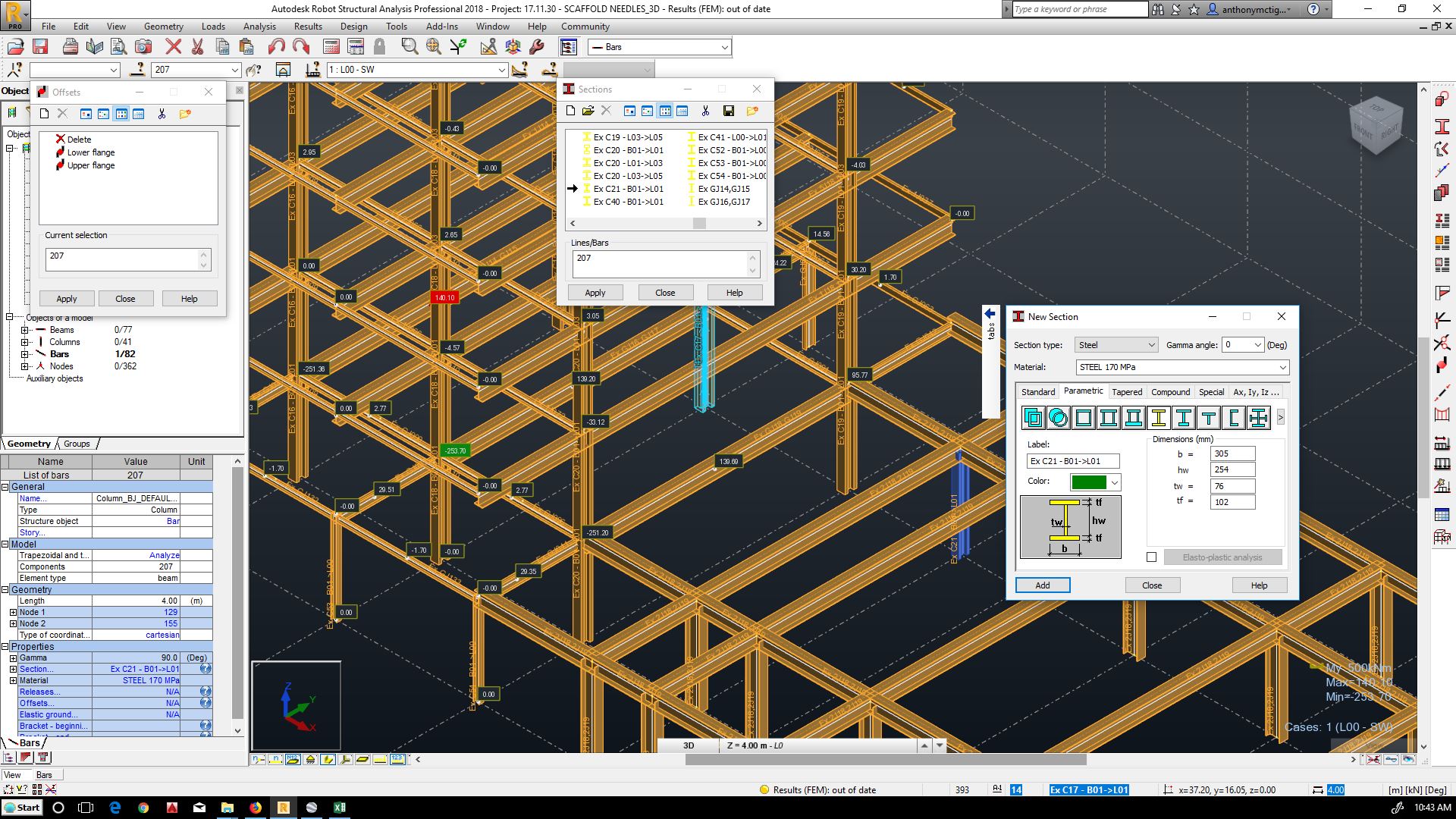Open the Geometry menu
The height and width of the screenshot is (819, 1456).
tap(163, 26)
